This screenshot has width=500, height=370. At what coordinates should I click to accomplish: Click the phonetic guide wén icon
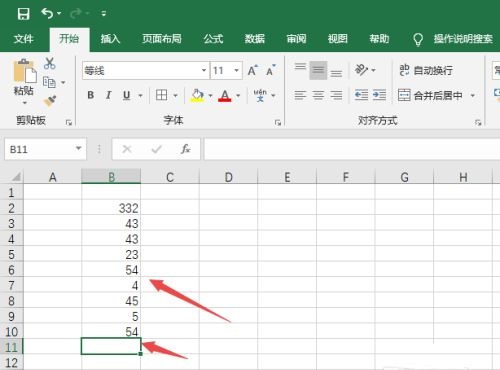pos(260,95)
